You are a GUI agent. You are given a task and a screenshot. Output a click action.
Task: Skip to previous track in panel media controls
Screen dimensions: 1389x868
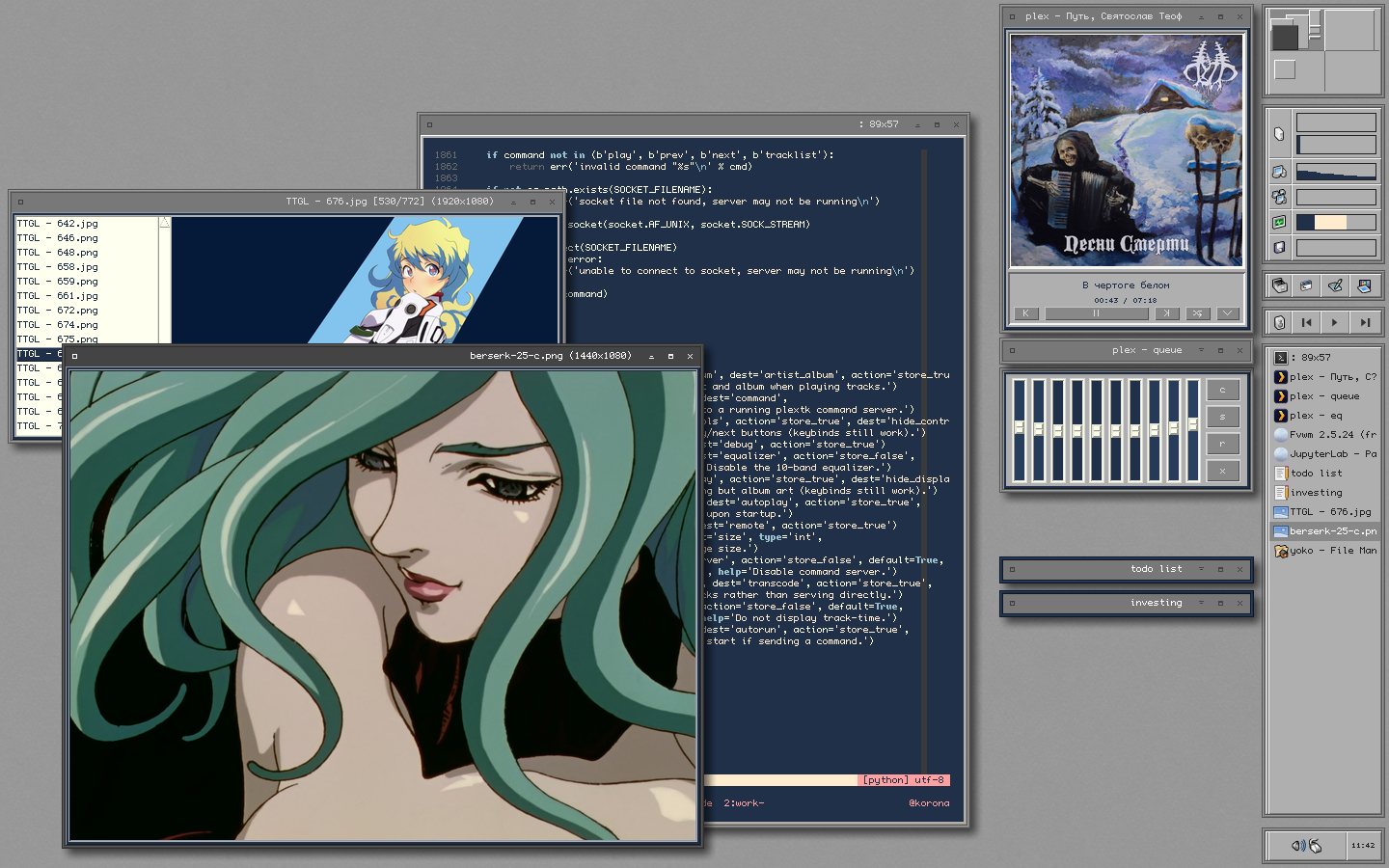click(1307, 322)
